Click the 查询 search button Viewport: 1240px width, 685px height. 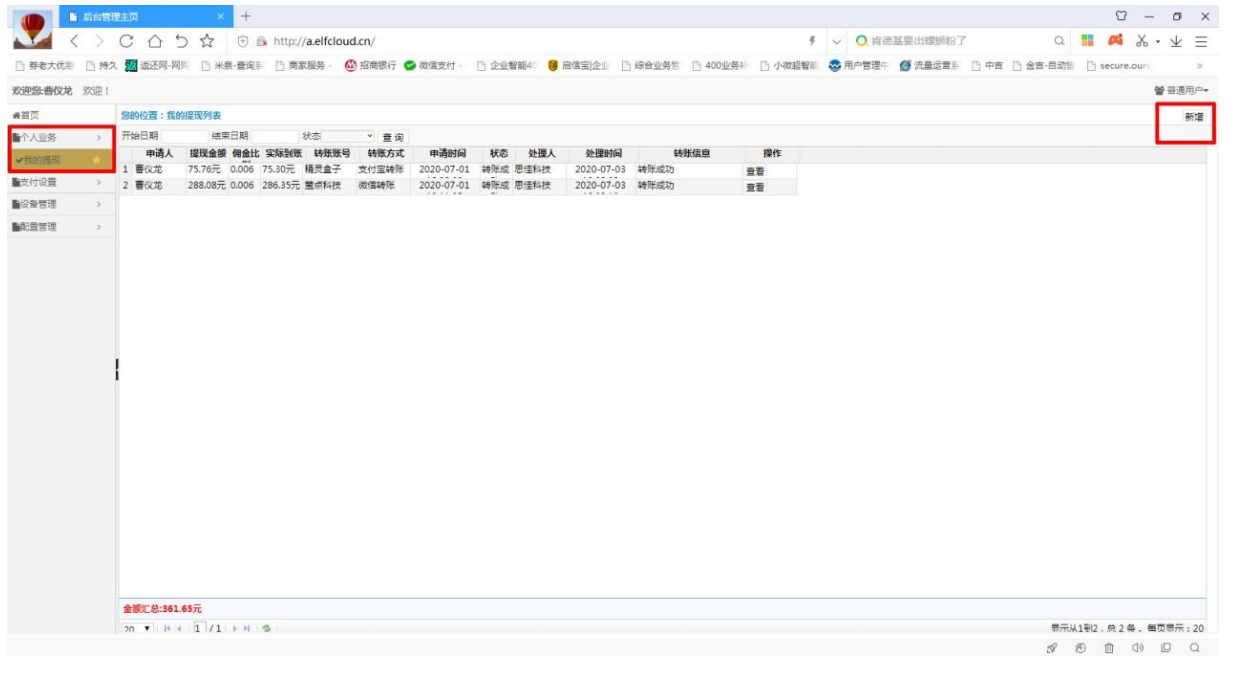pos(393,137)
